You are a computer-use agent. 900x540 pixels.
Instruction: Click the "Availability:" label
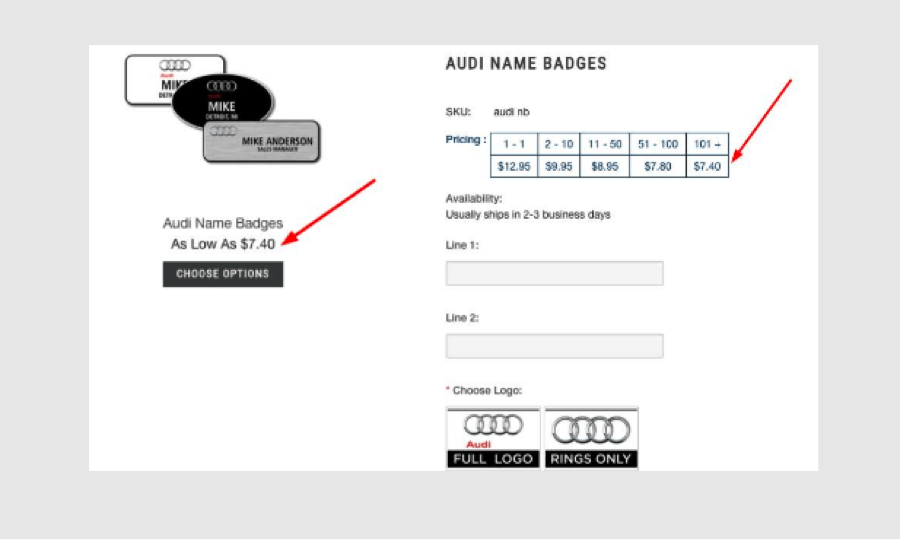click(474, 199)
